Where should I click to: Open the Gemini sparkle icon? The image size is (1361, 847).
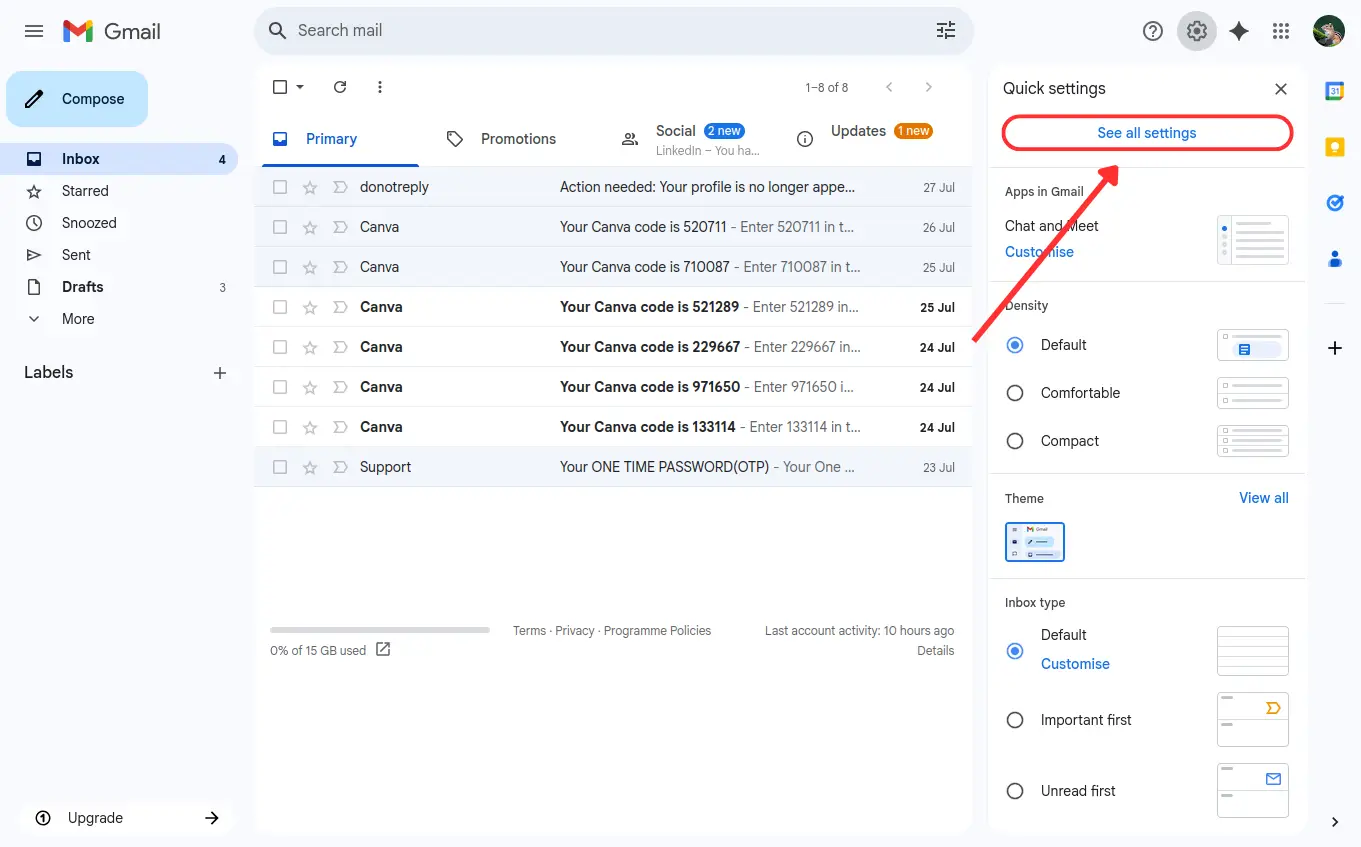tap(1238, 31)
